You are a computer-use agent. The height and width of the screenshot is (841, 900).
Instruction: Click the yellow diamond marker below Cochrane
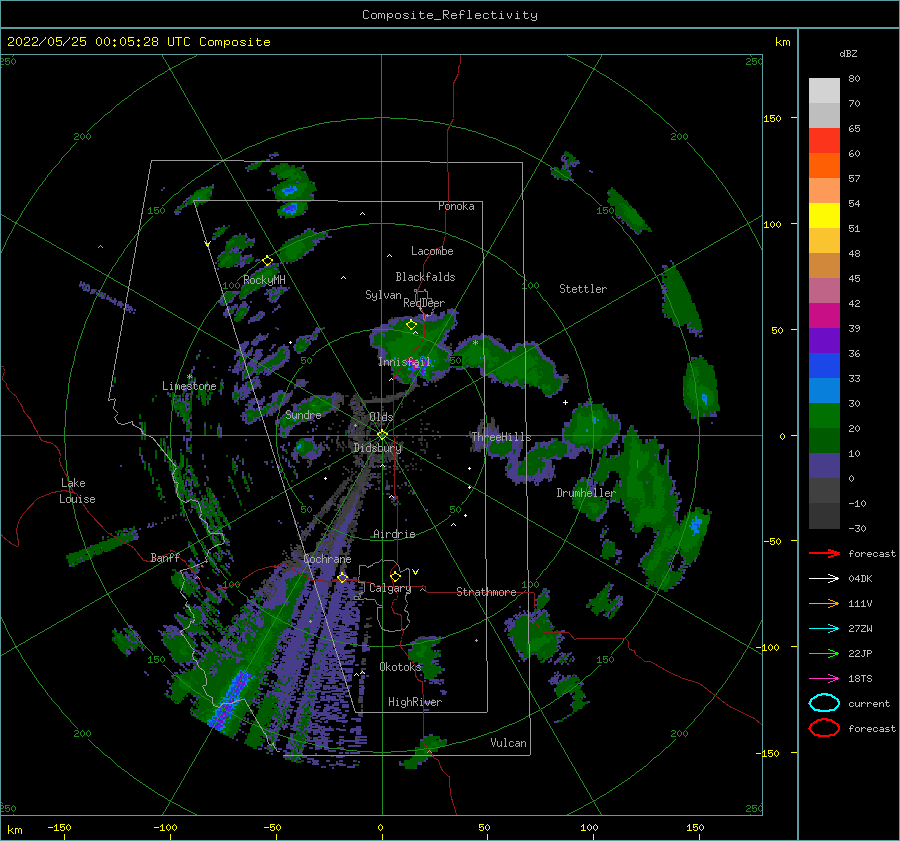click(x=342, y=577)
